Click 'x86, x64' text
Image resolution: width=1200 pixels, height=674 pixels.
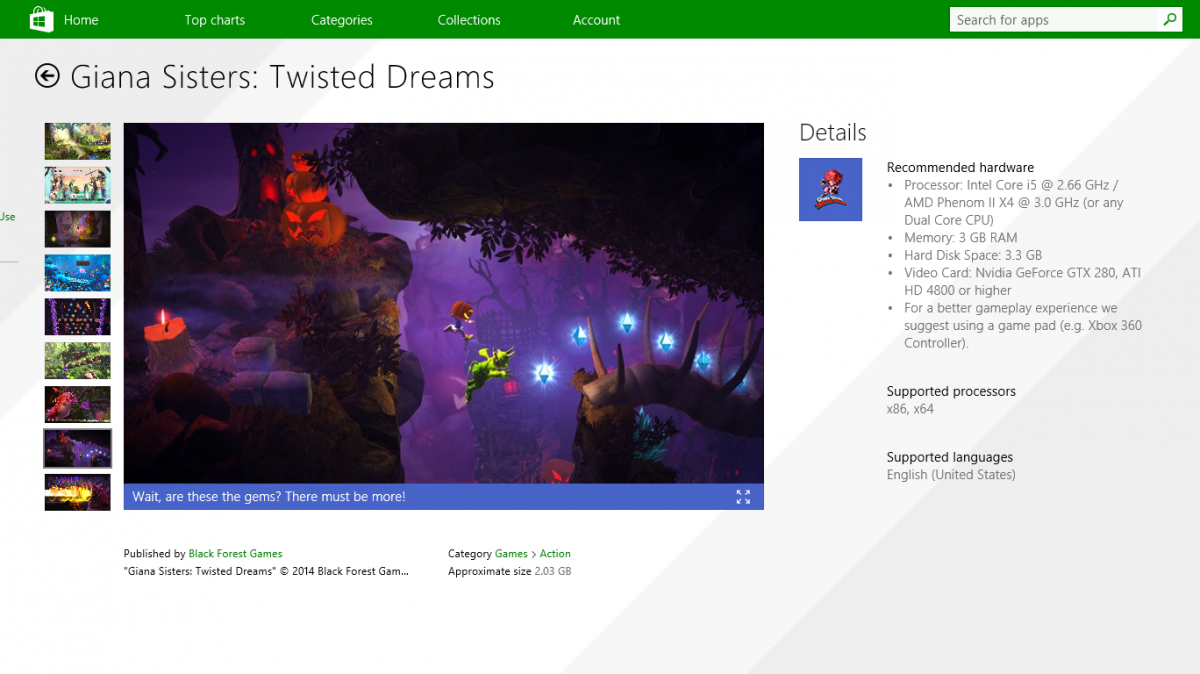click(910, 409)
